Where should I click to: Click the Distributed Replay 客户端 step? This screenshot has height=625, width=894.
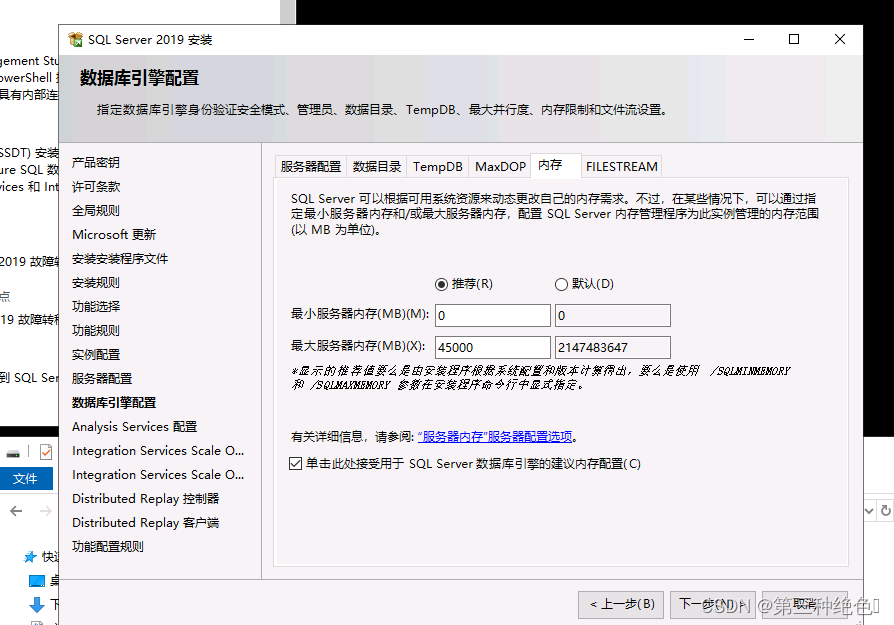point(145,522)
